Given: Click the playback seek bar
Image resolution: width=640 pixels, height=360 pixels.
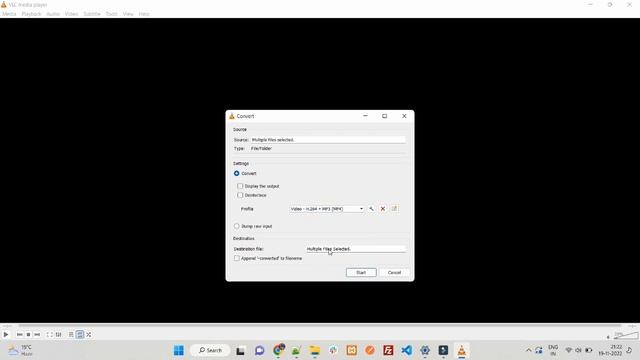Looking at the screenshot, I should click(320, 326).
